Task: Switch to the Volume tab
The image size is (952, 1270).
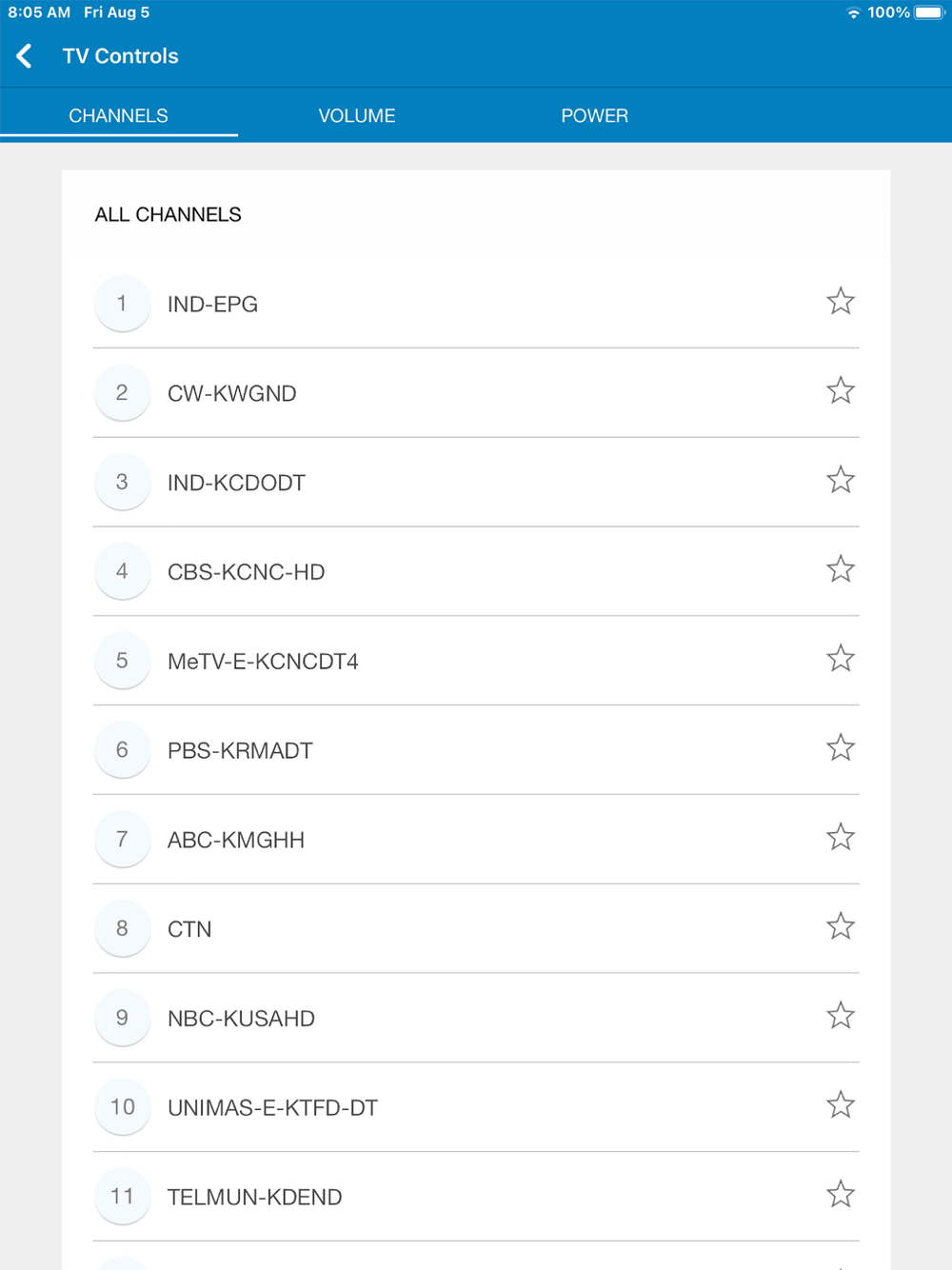Action: [x=357, y=115]
